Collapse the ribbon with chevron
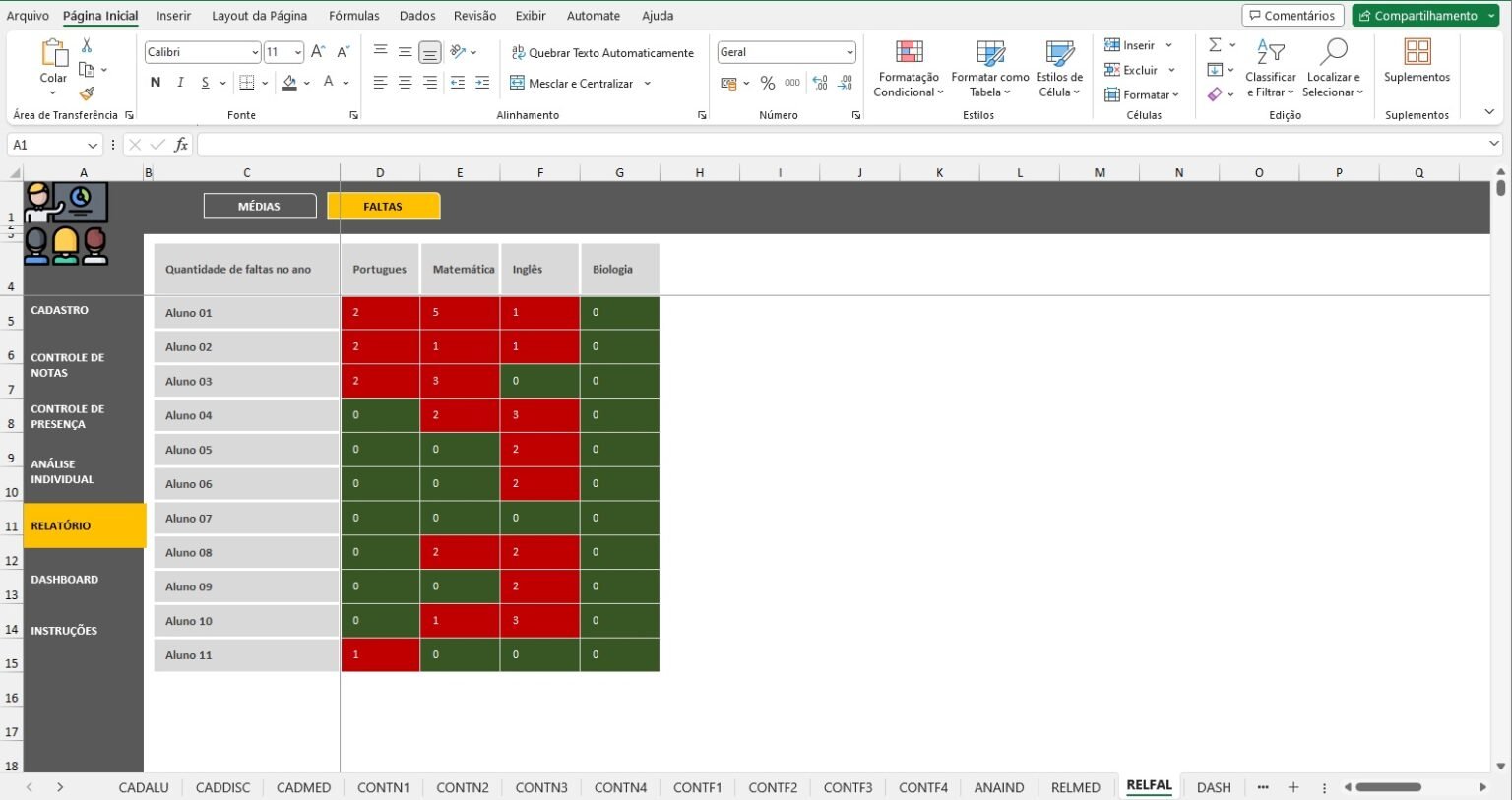 [1489, 112]
